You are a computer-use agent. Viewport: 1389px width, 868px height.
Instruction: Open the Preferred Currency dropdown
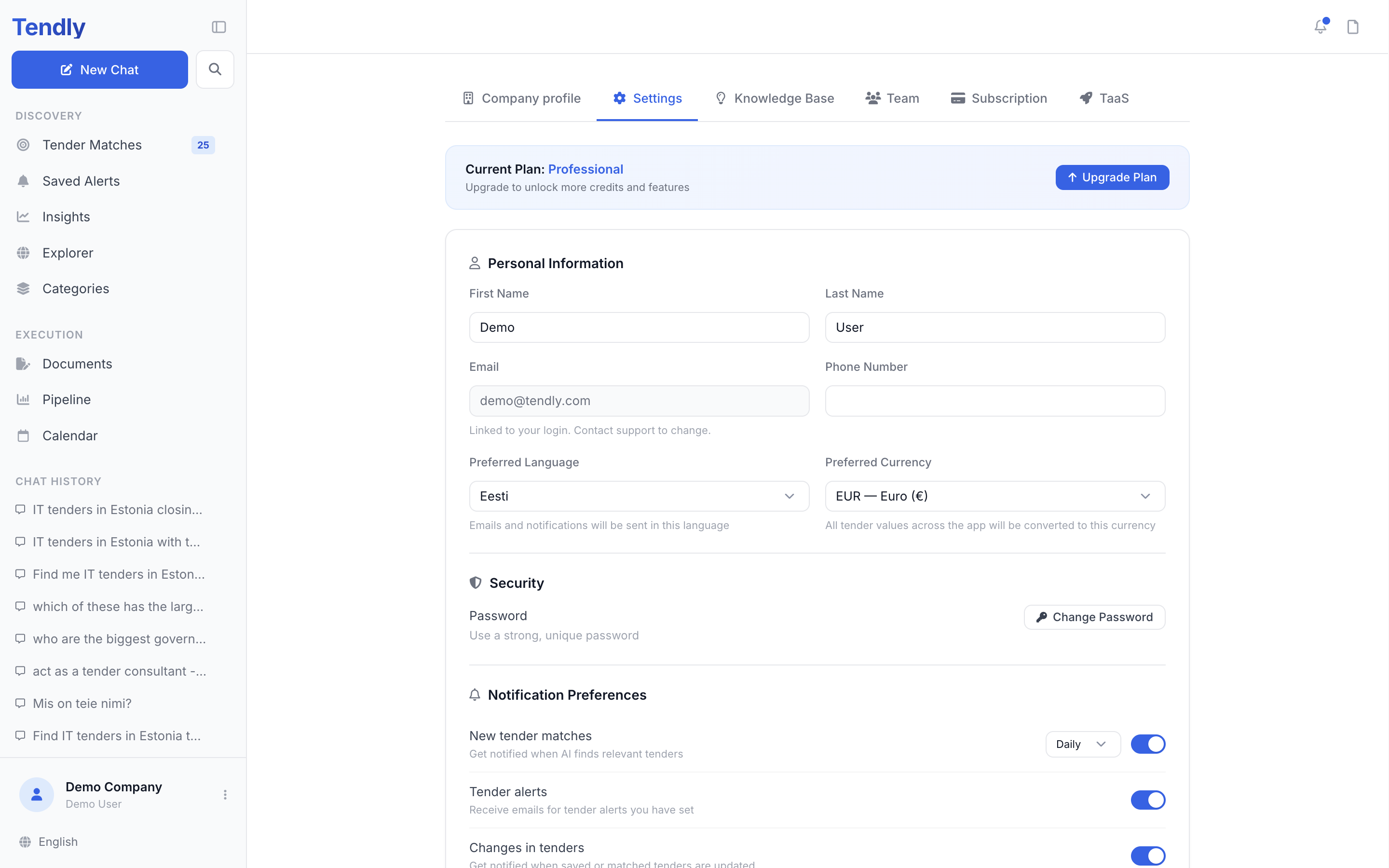[994, 496]
